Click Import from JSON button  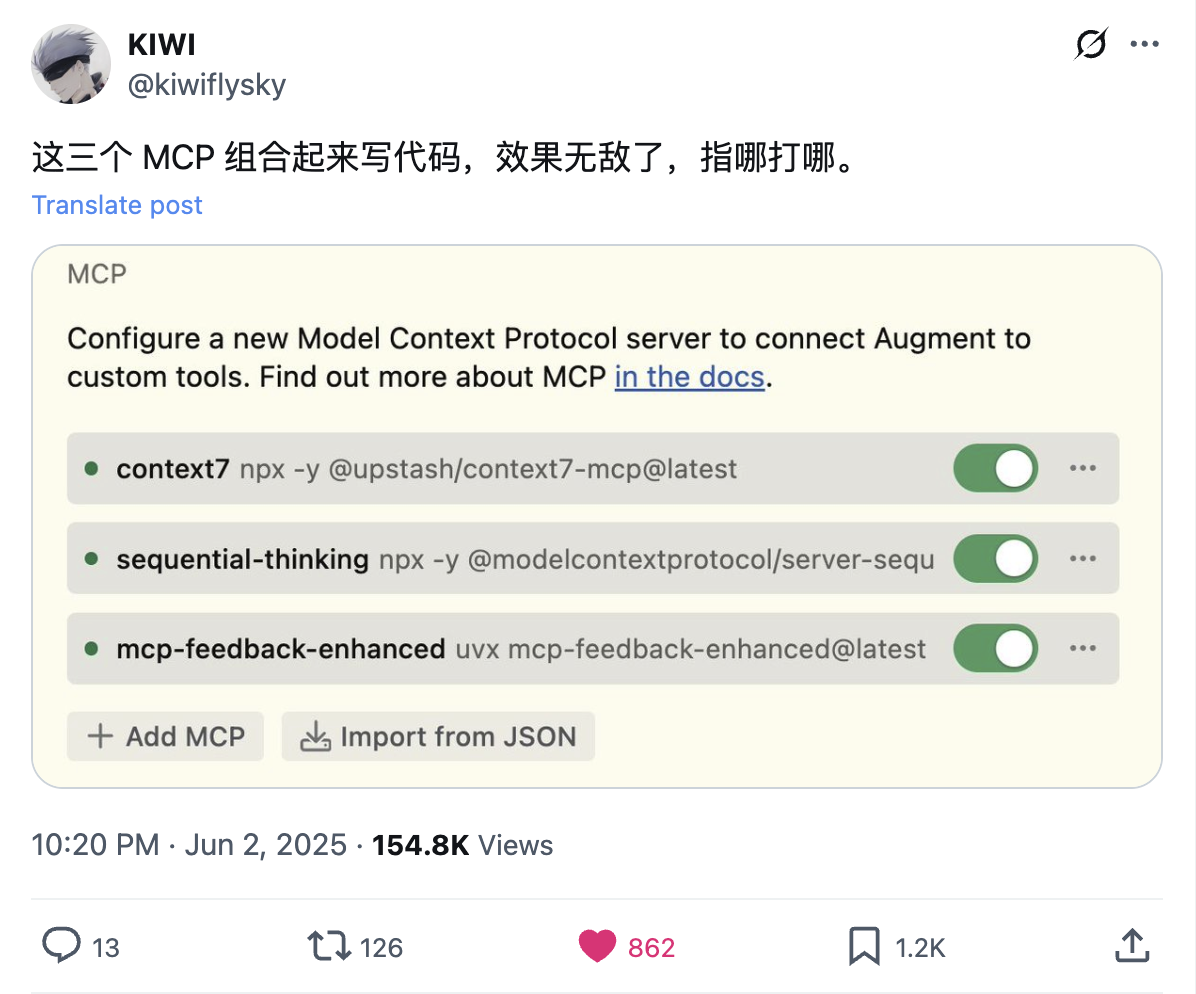click(x=438, y=737)
